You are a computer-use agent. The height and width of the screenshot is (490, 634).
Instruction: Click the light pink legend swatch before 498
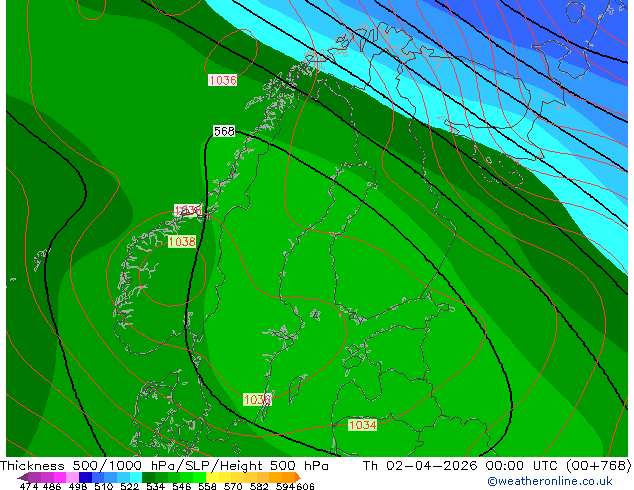(72, 477)
